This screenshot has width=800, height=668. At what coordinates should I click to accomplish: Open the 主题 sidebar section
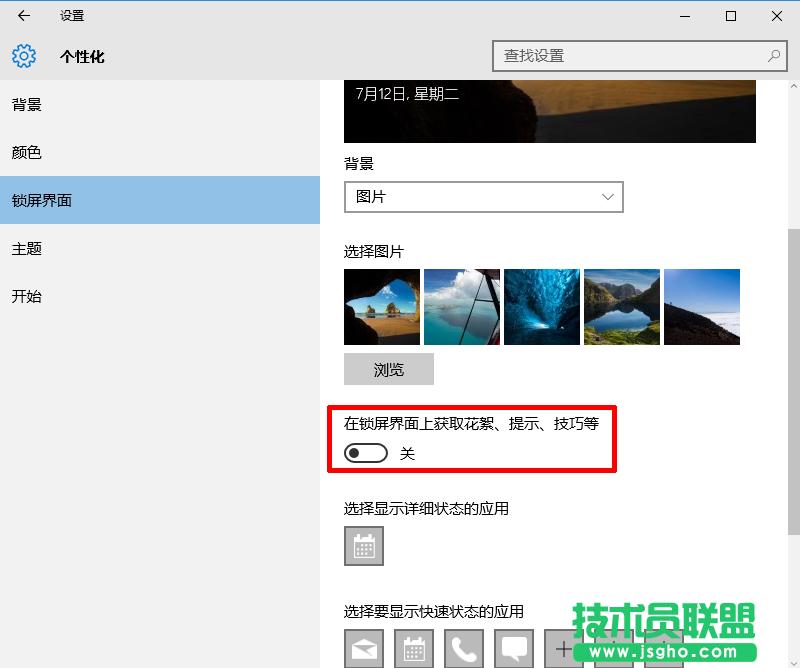click(25, 248)
